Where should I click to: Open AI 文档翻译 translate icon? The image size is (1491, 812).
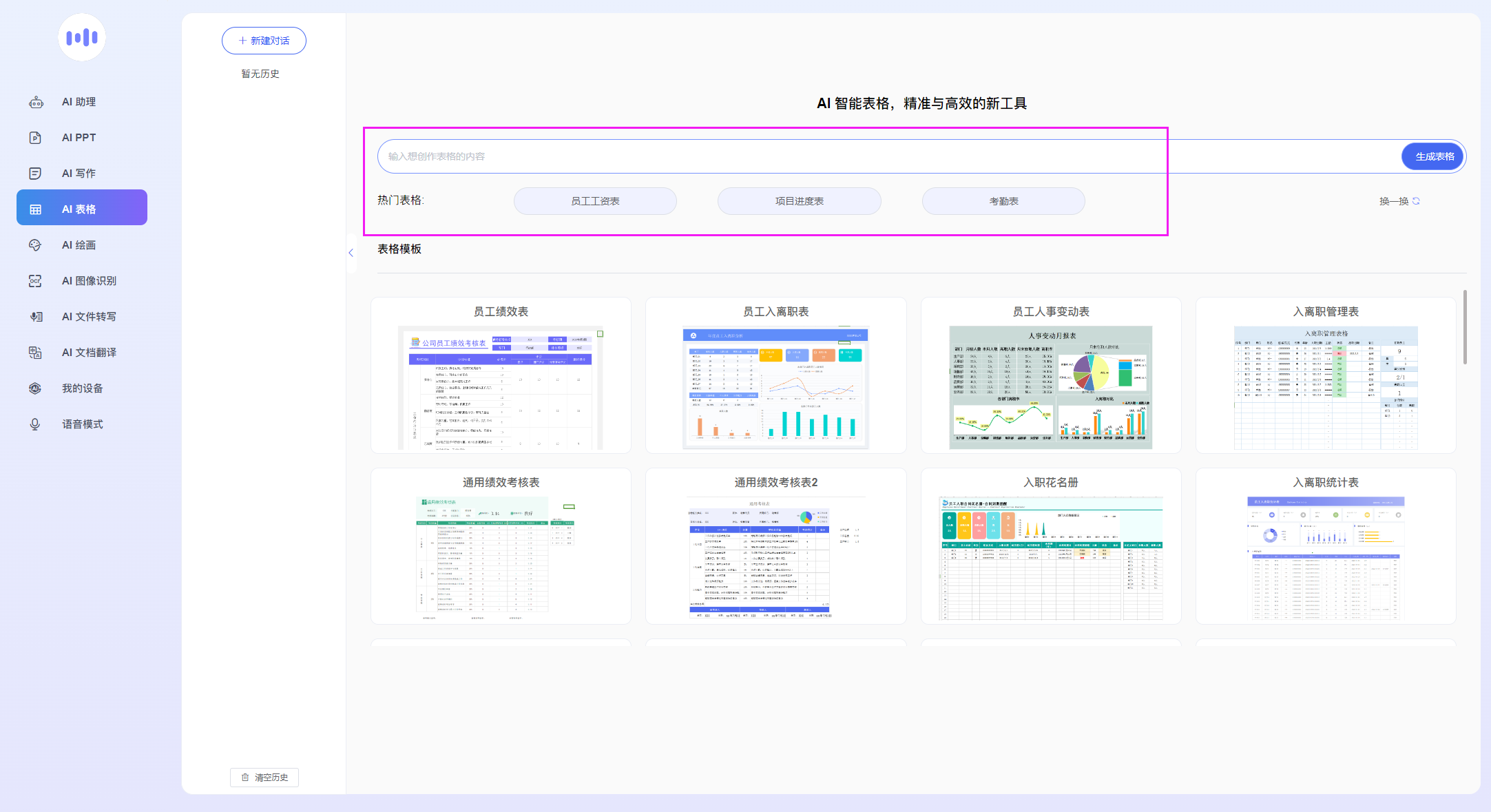coord(36,353)
